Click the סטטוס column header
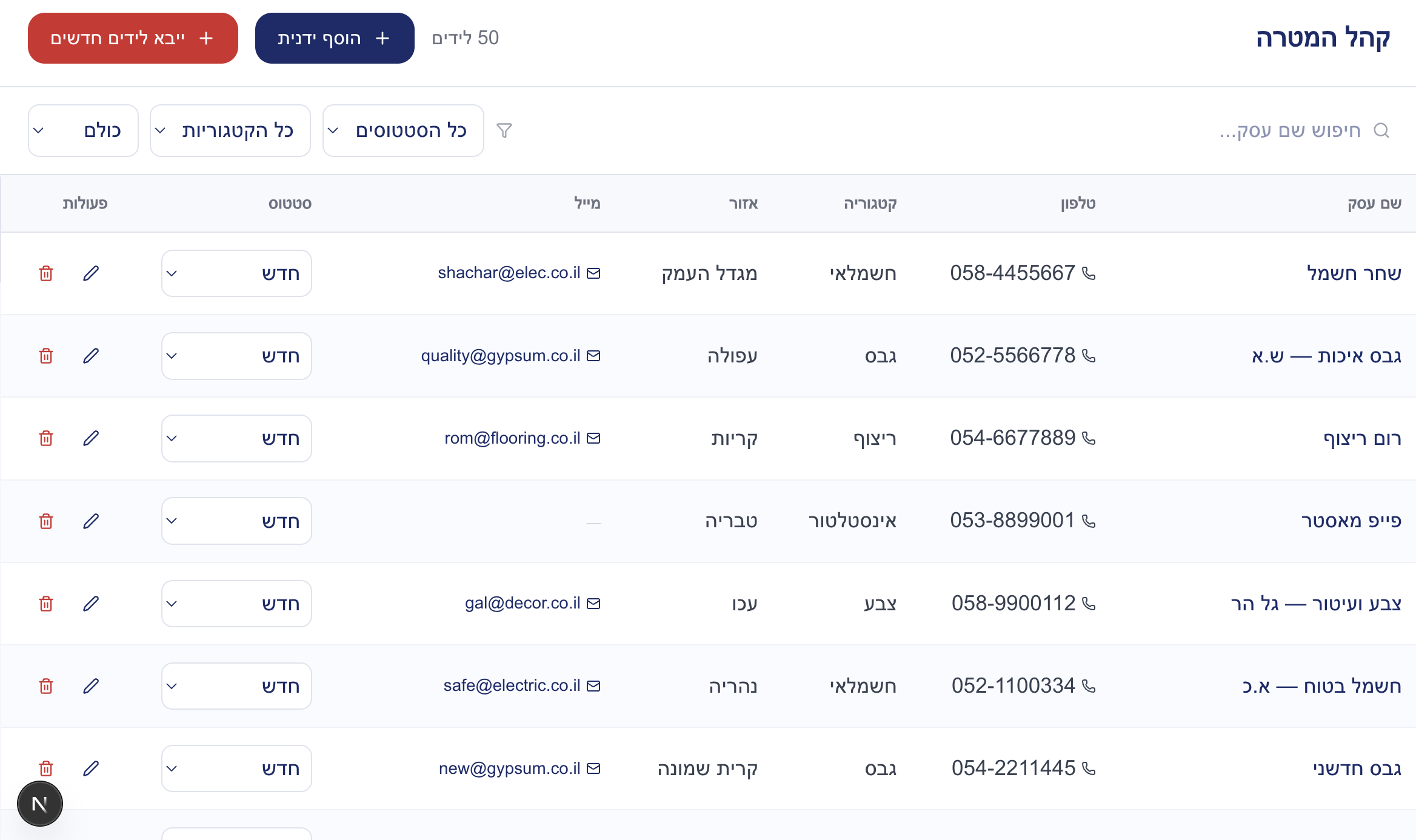The width and height of the screenshot is (1416, 840). pos(290,204)
